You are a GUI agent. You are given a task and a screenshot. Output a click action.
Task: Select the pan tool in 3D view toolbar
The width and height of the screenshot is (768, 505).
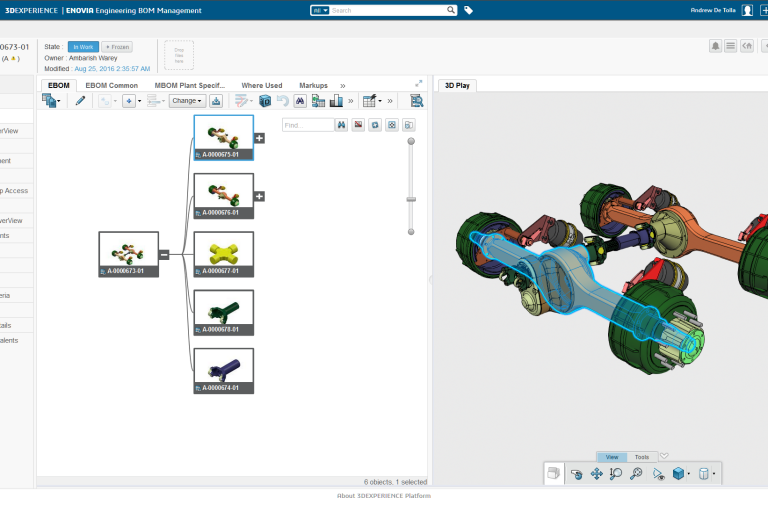(596, 474)
